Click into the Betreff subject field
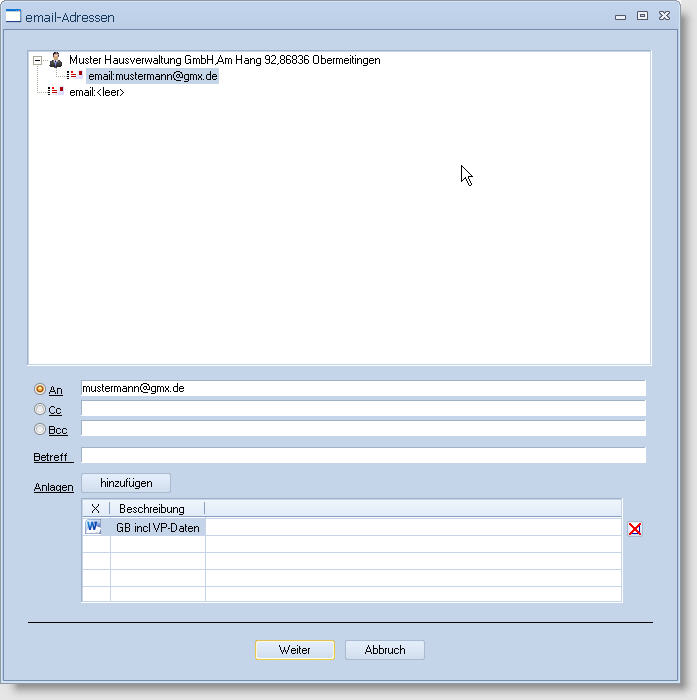This screenshot has width=697, height=700. 363,456
